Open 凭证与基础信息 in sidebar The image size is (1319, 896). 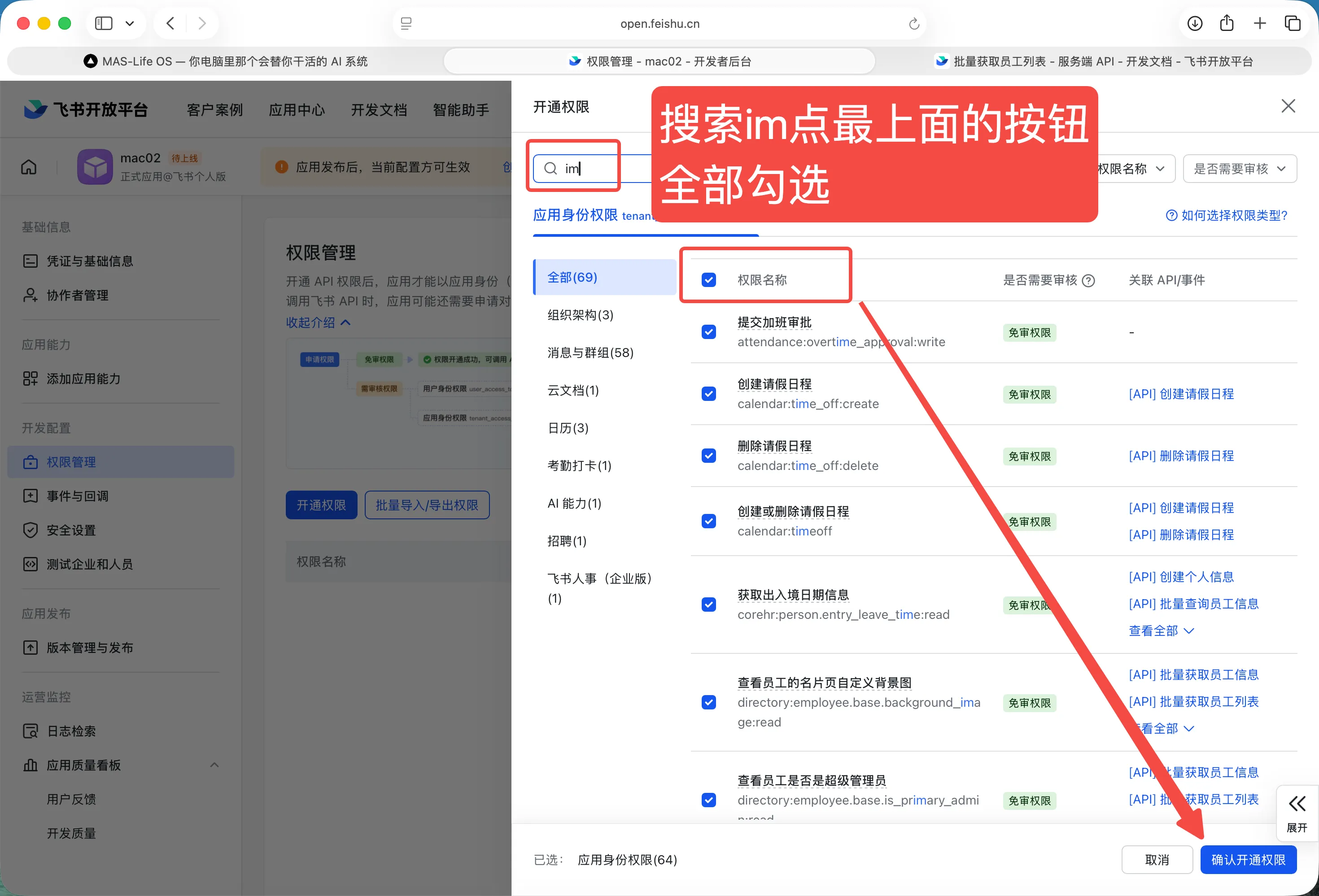click(x=120, y=261)
